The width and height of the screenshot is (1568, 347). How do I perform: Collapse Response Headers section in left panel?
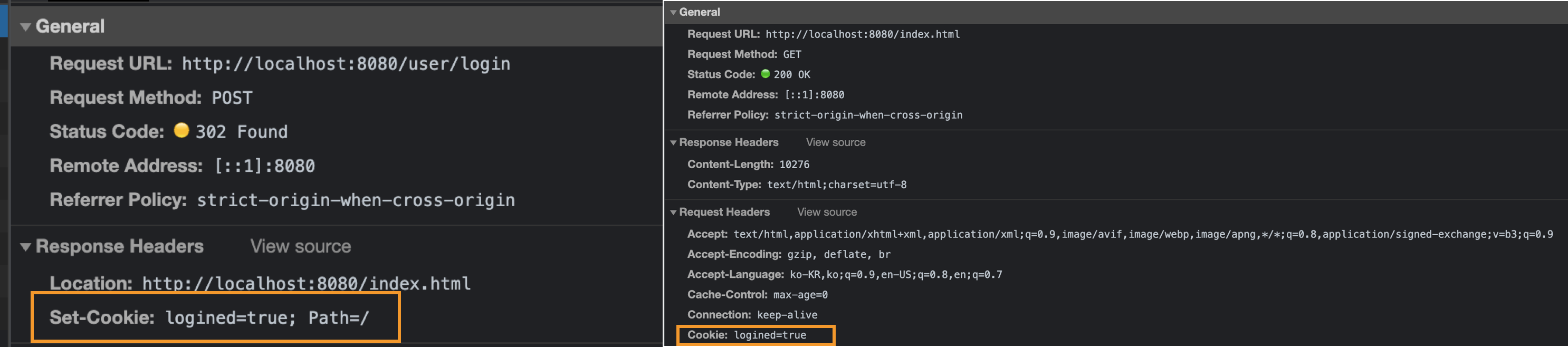pyautogui.click(x=25, y=247)
